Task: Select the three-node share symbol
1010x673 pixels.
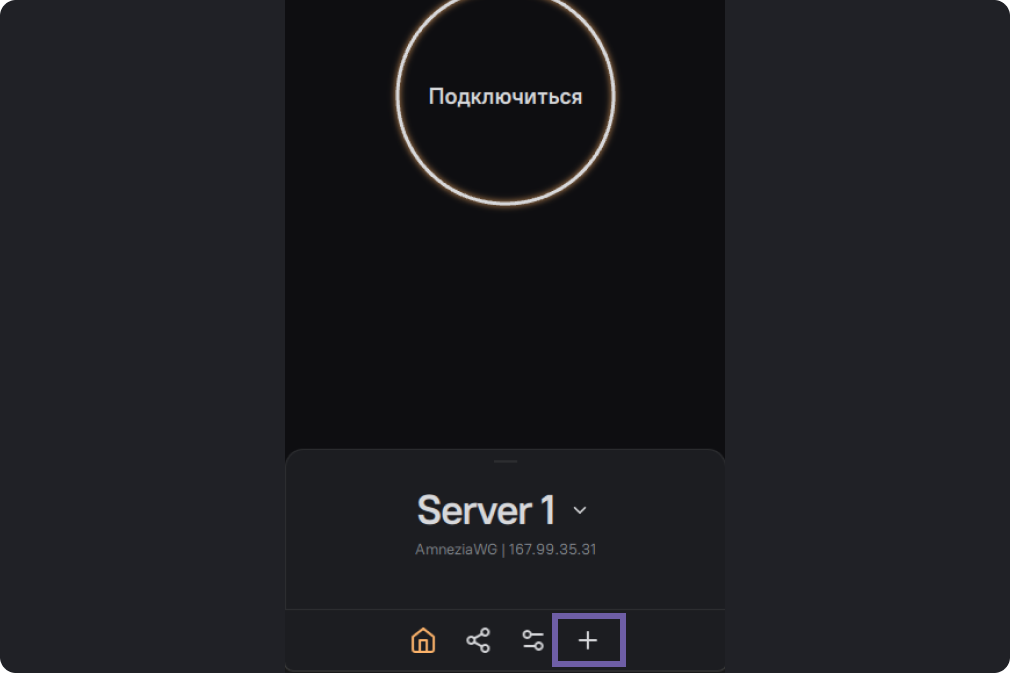Action: click(478, 640)
